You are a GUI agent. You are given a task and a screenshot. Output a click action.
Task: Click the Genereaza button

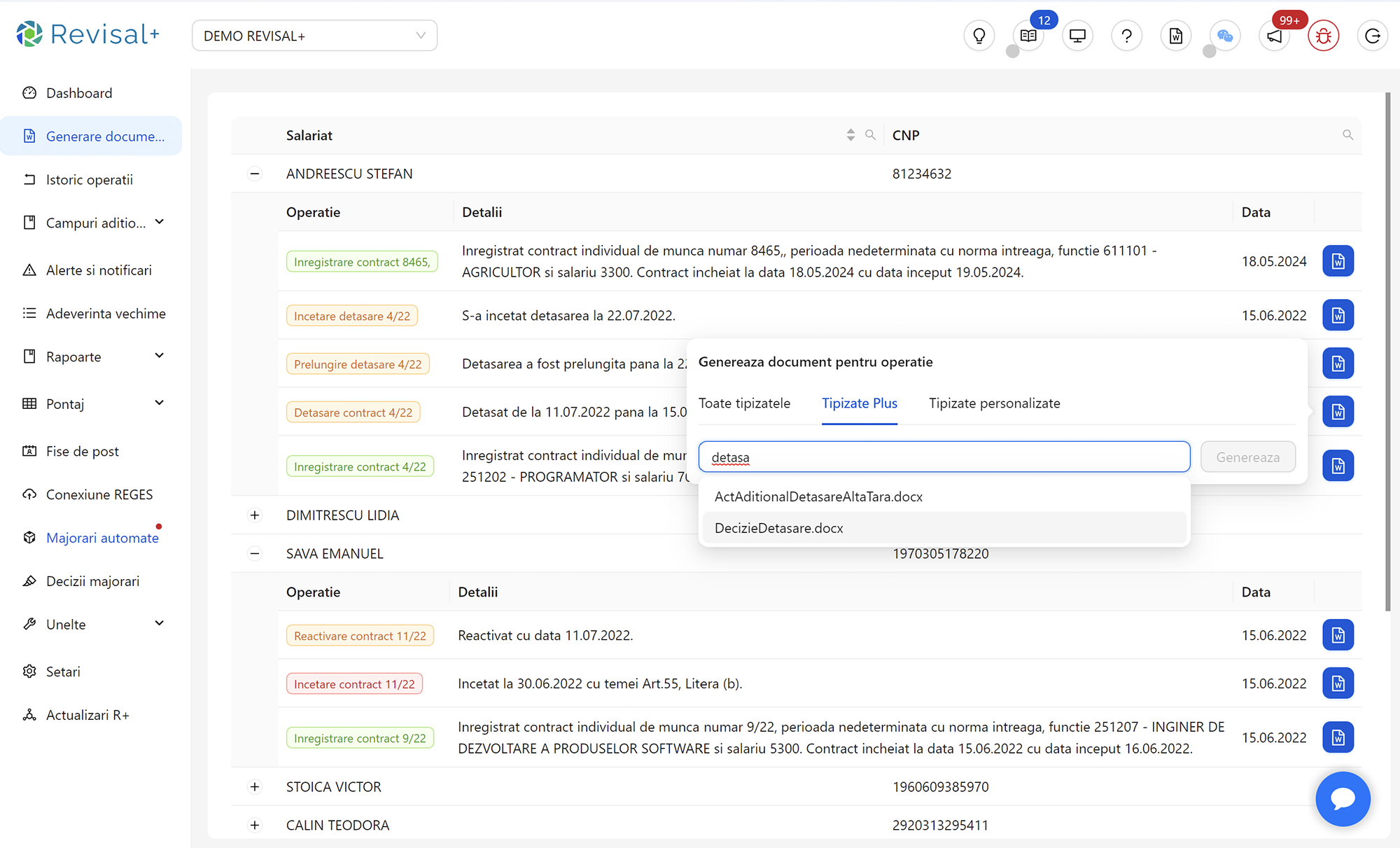point(1247,457)
